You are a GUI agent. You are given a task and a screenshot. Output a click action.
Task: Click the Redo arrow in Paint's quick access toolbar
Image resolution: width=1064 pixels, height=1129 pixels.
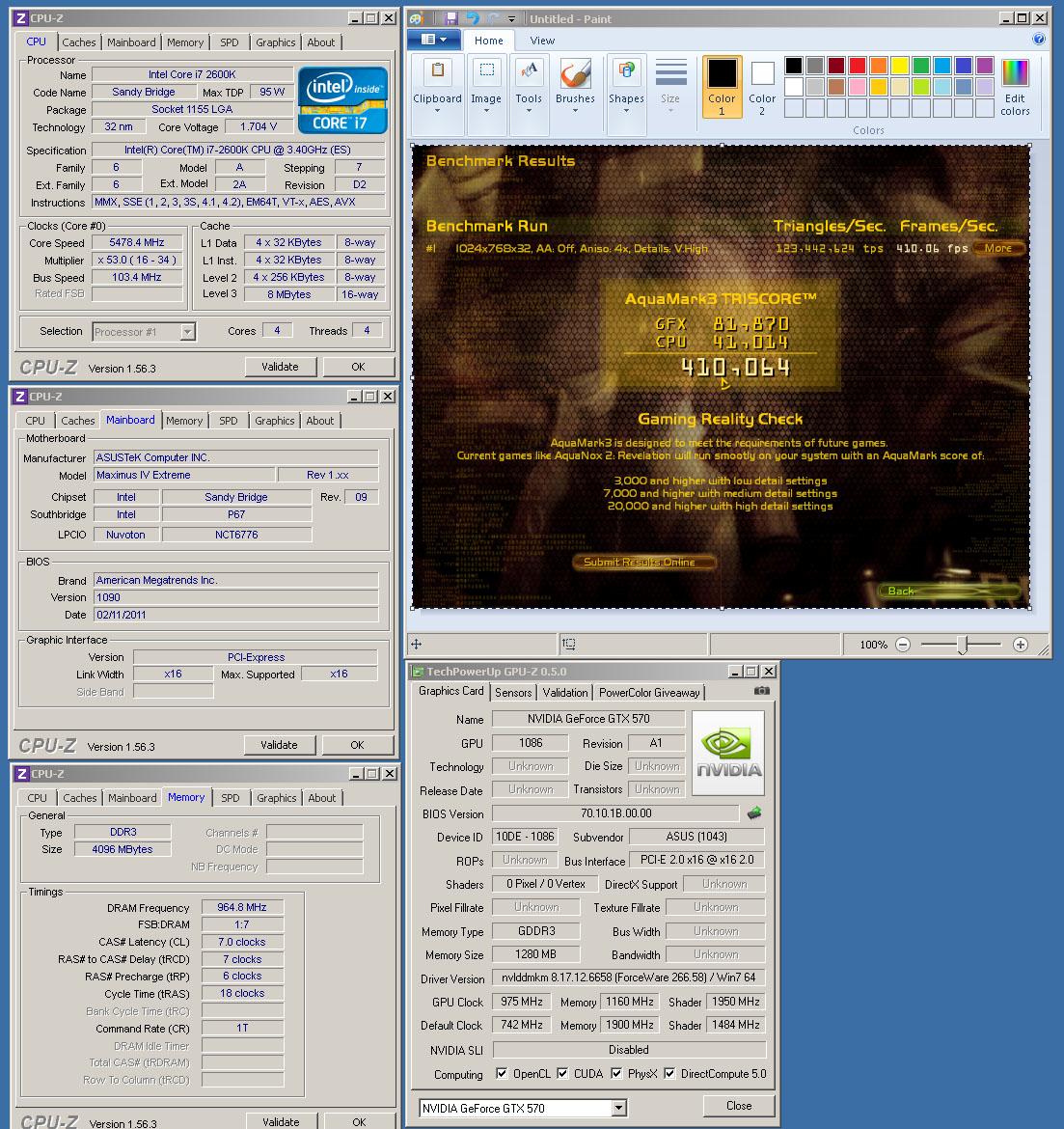493,18
